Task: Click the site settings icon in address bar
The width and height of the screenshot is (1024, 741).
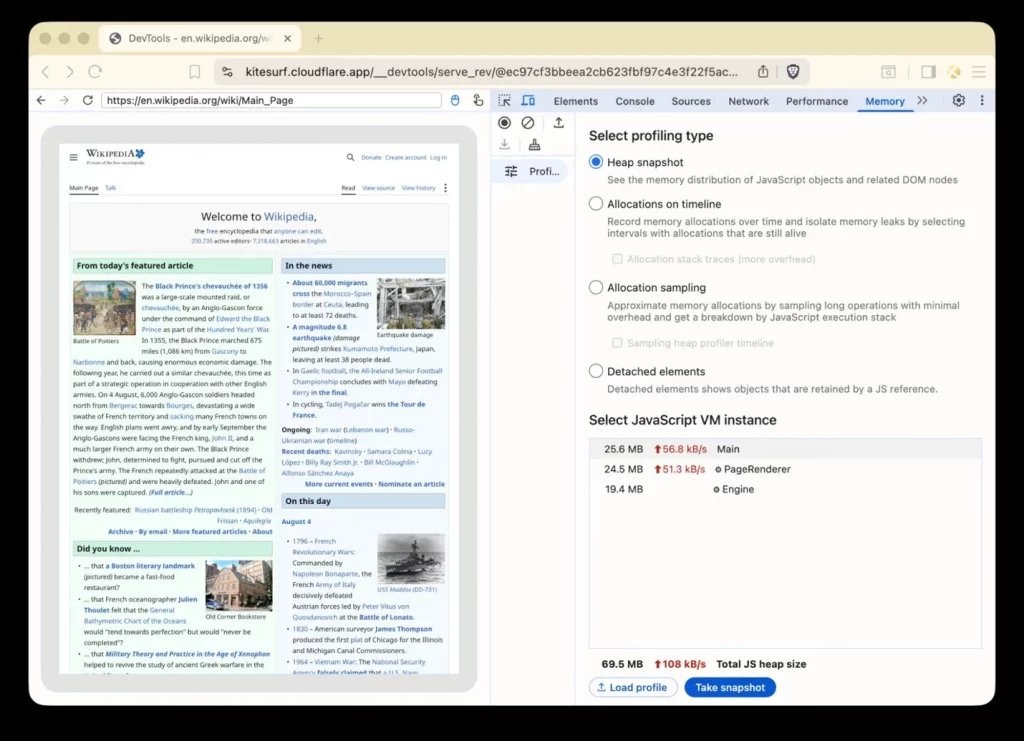Action: [227, 72]
